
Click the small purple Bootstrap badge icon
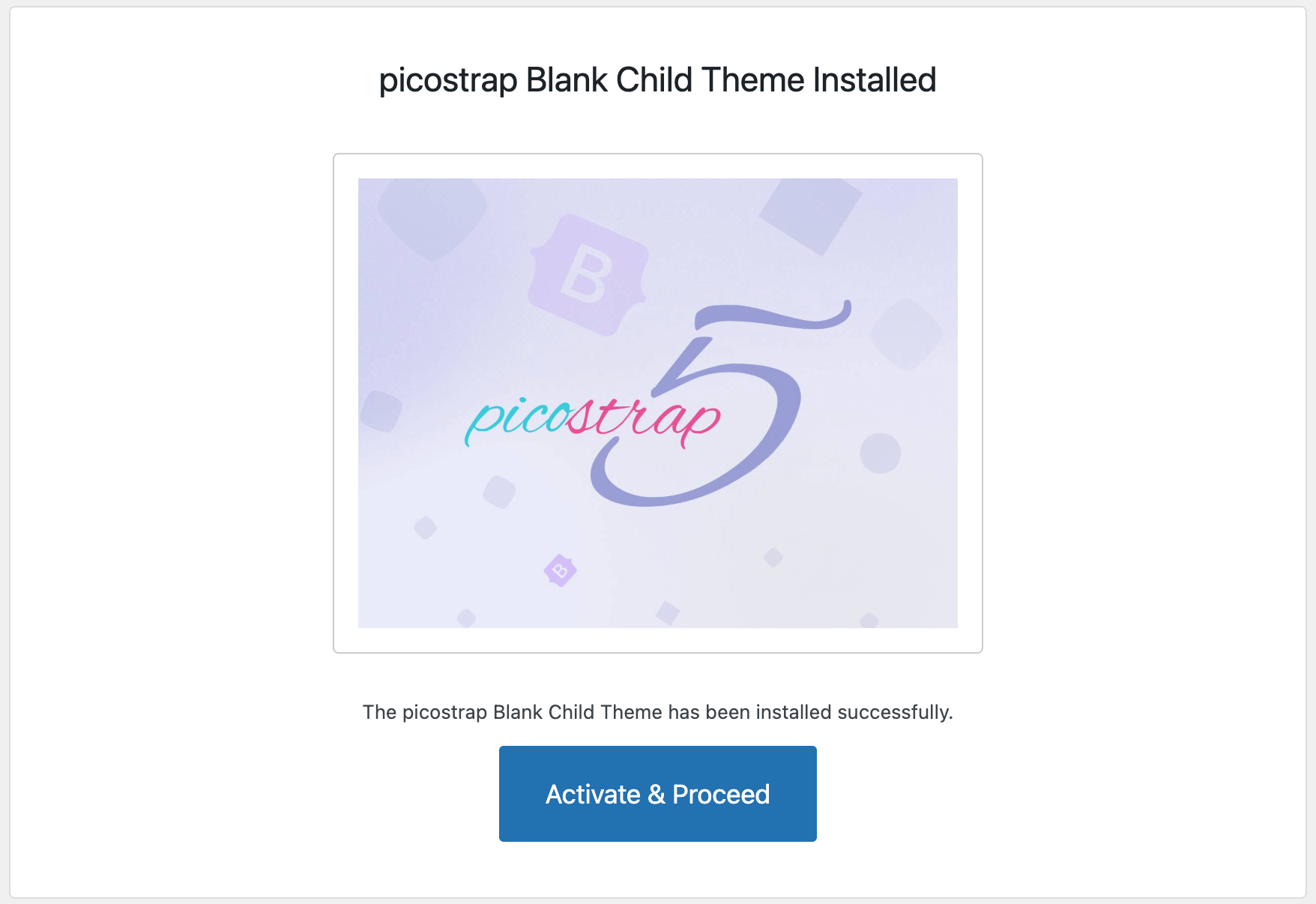point(560,570)
